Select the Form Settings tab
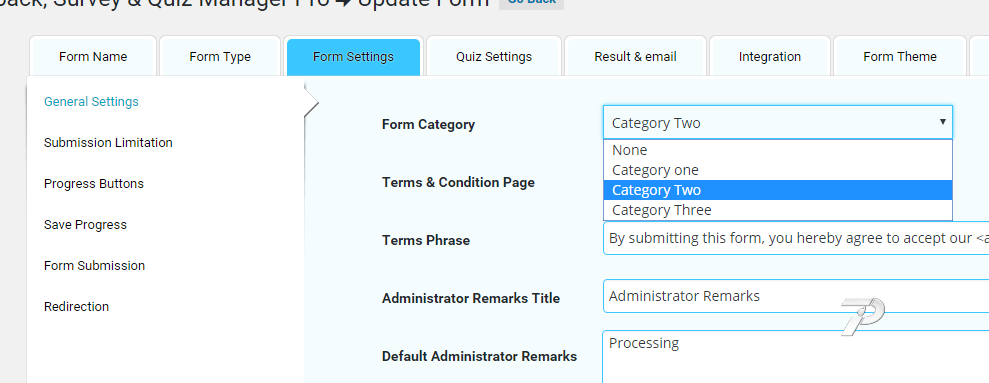Viewport: 989px width, 383px height. click(x=353, y=57)
